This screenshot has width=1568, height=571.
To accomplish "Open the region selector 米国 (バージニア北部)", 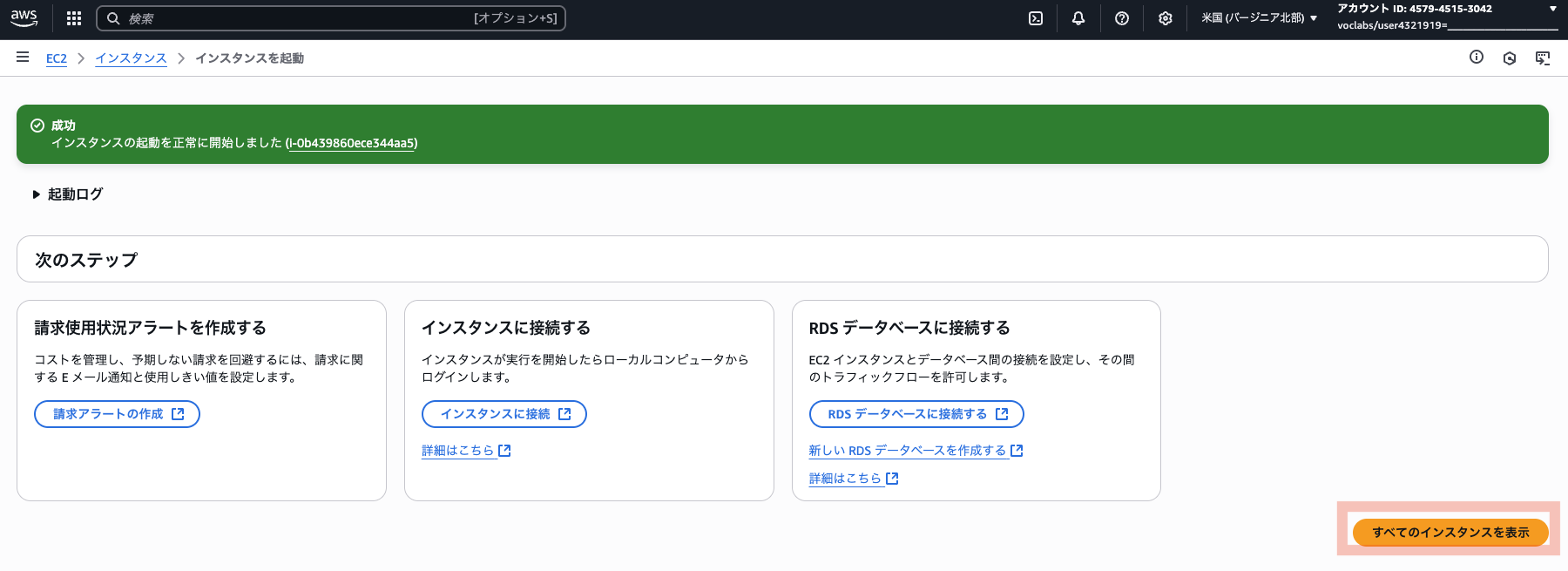I will [x=1260, y=18].
